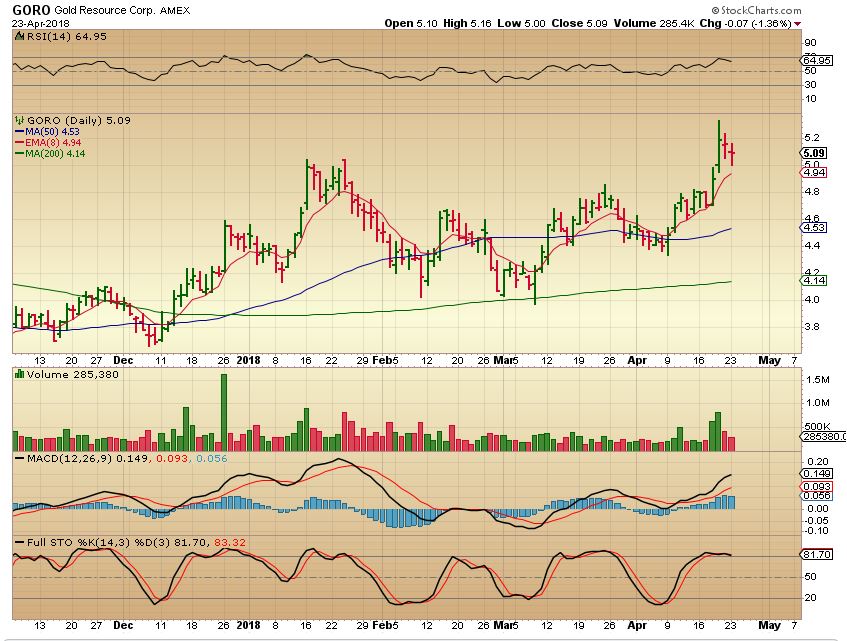Click the 5.2 price axis label

click(x=812, y=138)
